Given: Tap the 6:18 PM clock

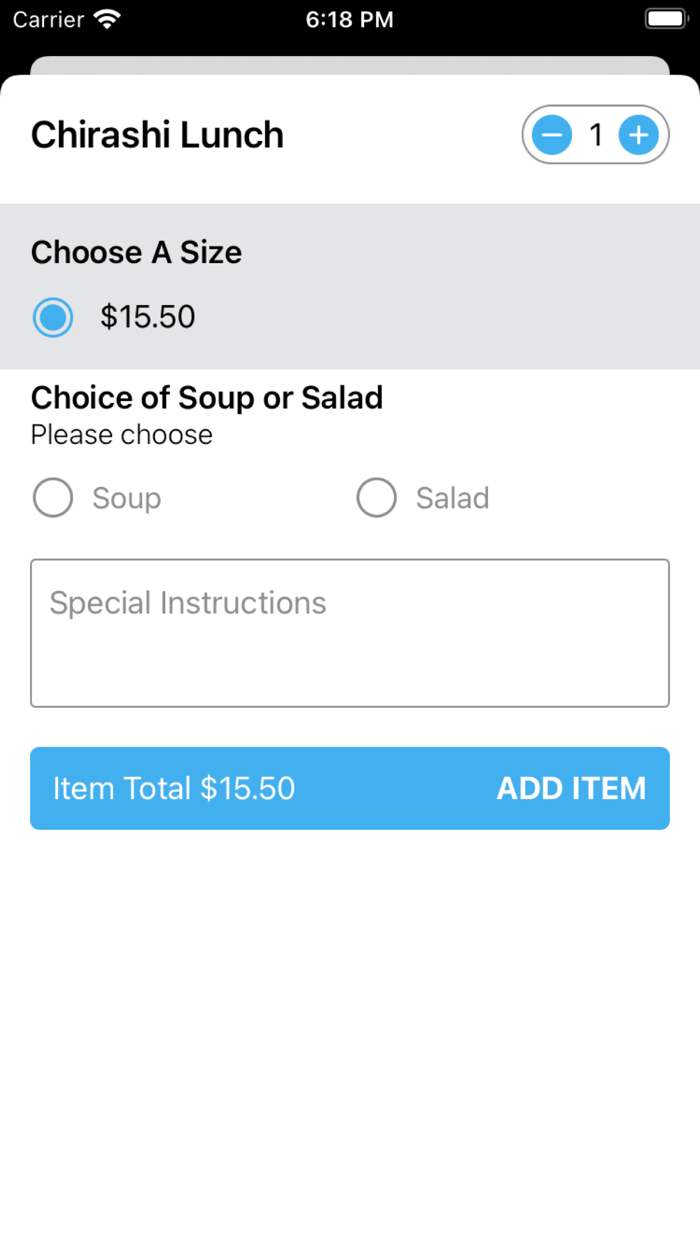Looking at the screenshot, I should [349, 19].
